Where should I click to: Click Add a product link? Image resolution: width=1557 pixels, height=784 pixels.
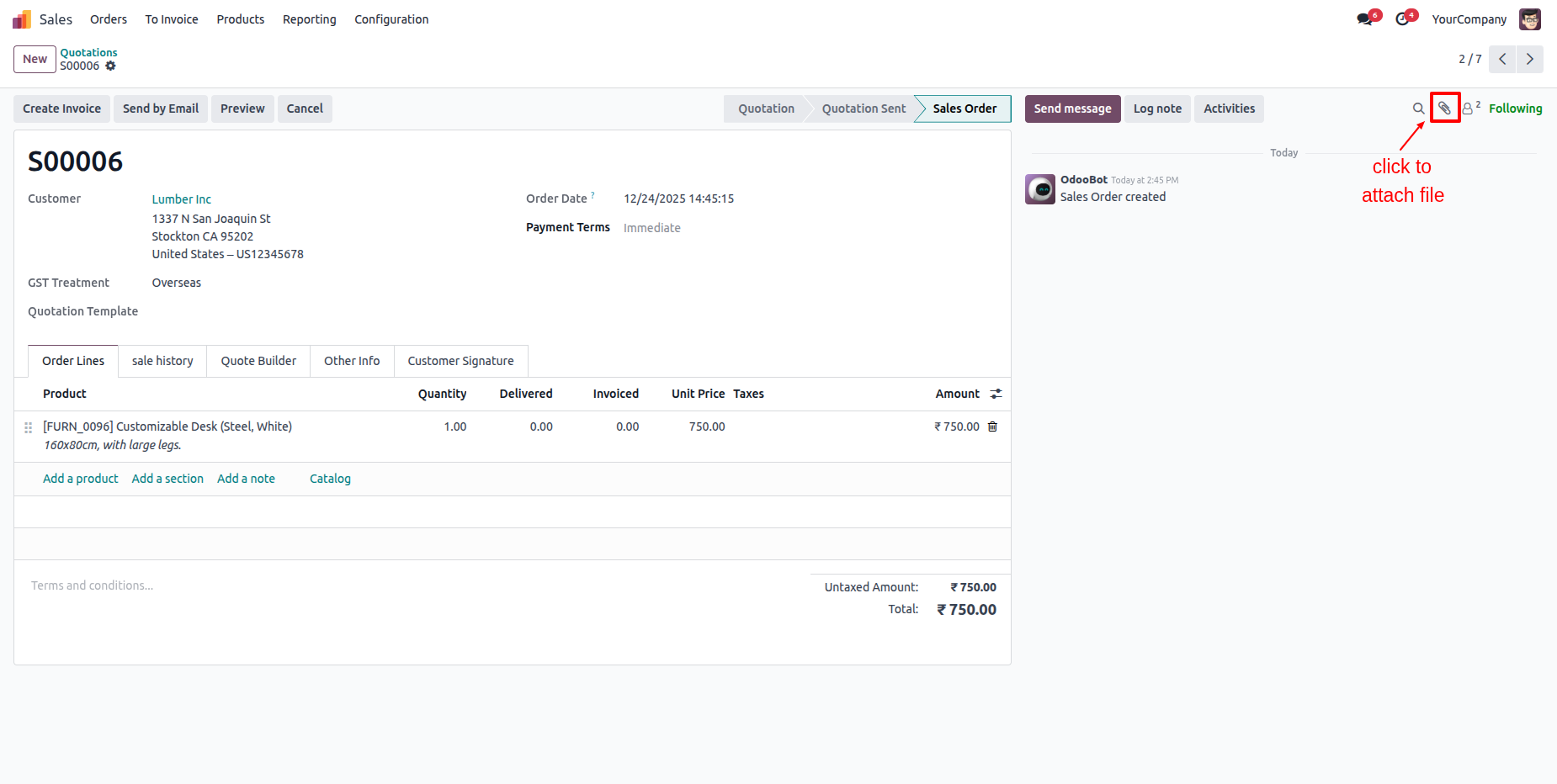pos(81,479)
